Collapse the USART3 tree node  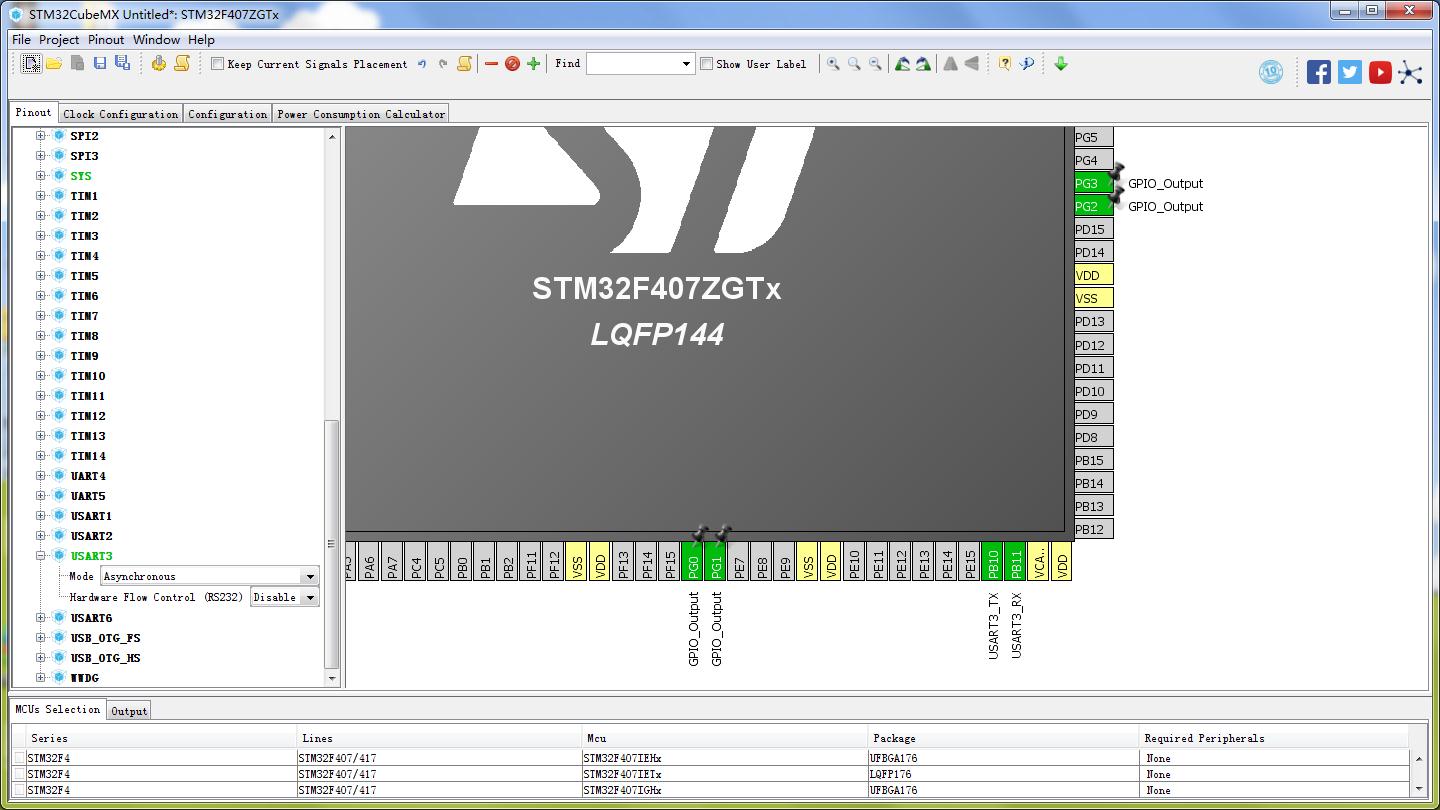click(41, 556)
